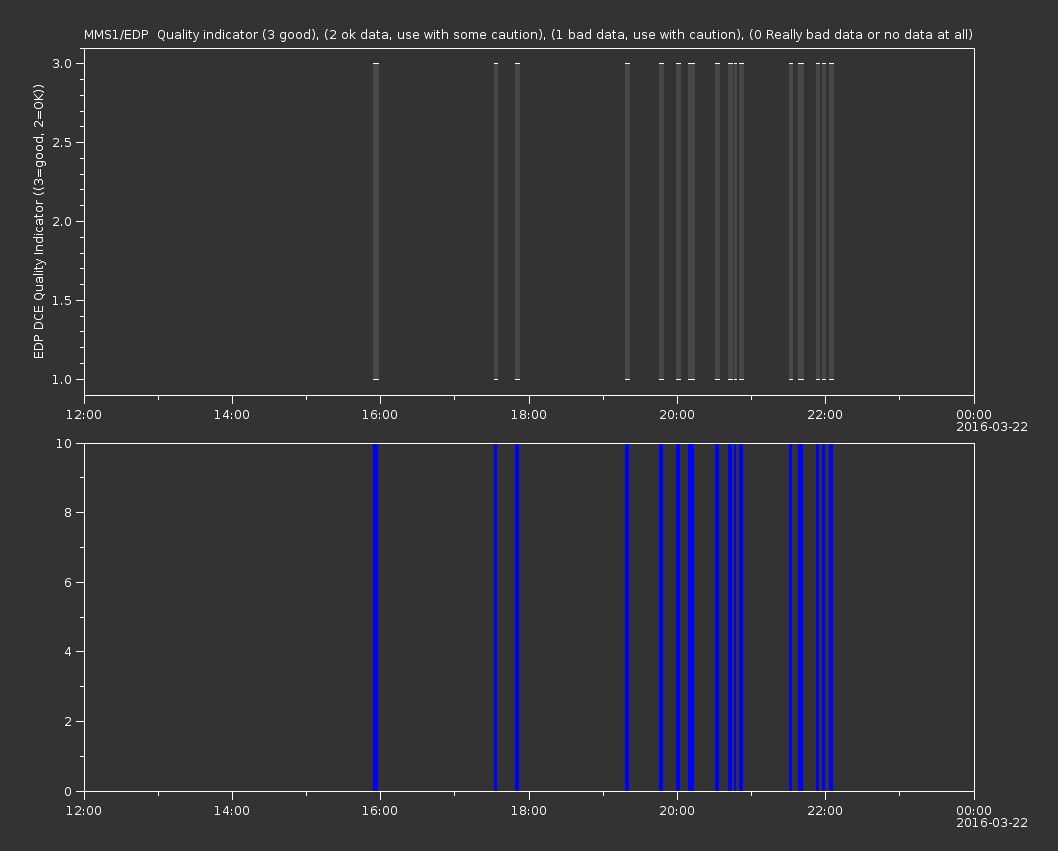
Task: Click 20:00 label under the blue-bar plot
Action: (x=677, y=811)
